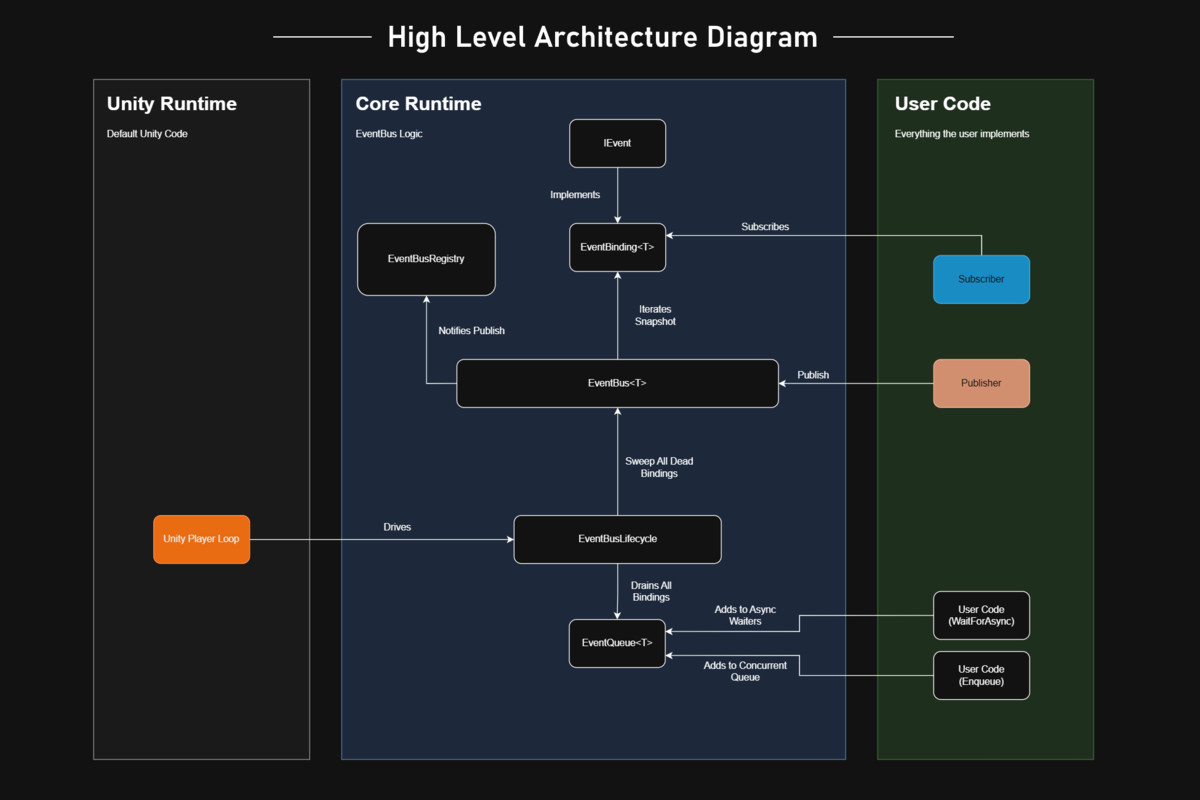Click the EventQueue<T> box

point(617,643)
